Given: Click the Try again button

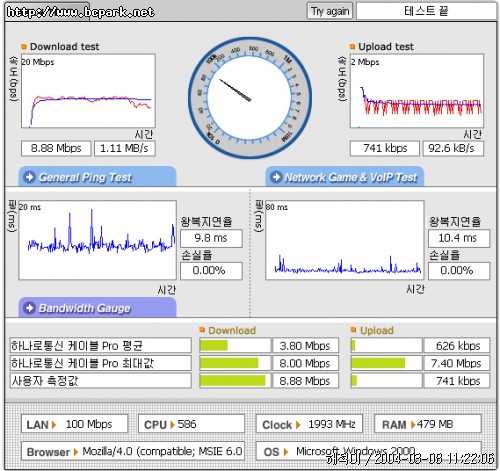Looking at the screenshot, I should point(330,12).
